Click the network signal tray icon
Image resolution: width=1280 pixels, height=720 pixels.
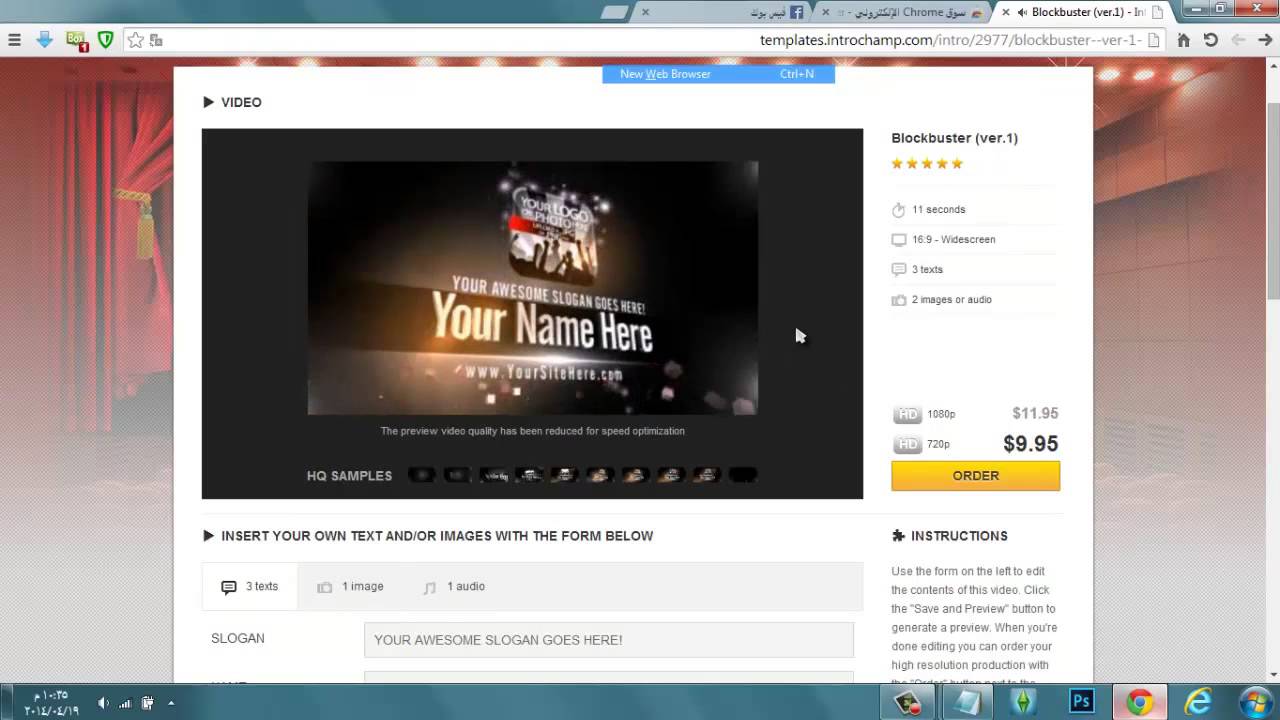tap(125, 702)
